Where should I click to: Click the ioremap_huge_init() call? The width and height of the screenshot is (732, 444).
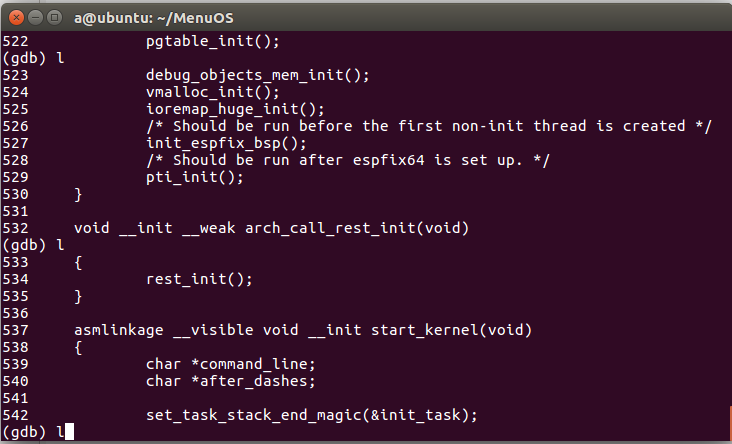[235, 109]
